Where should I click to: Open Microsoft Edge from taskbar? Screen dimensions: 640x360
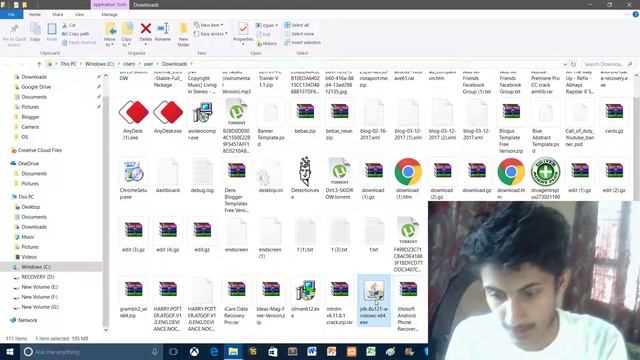pos(214,352)
